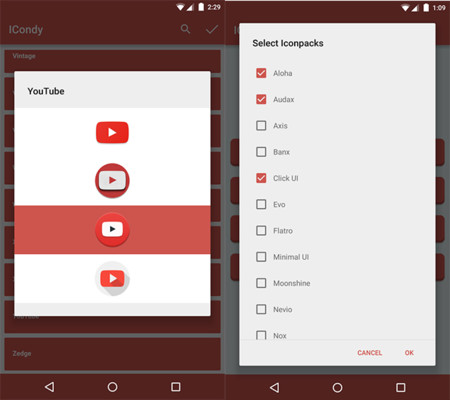Choose the dark red circle YouTube icon

pos(112,180)
